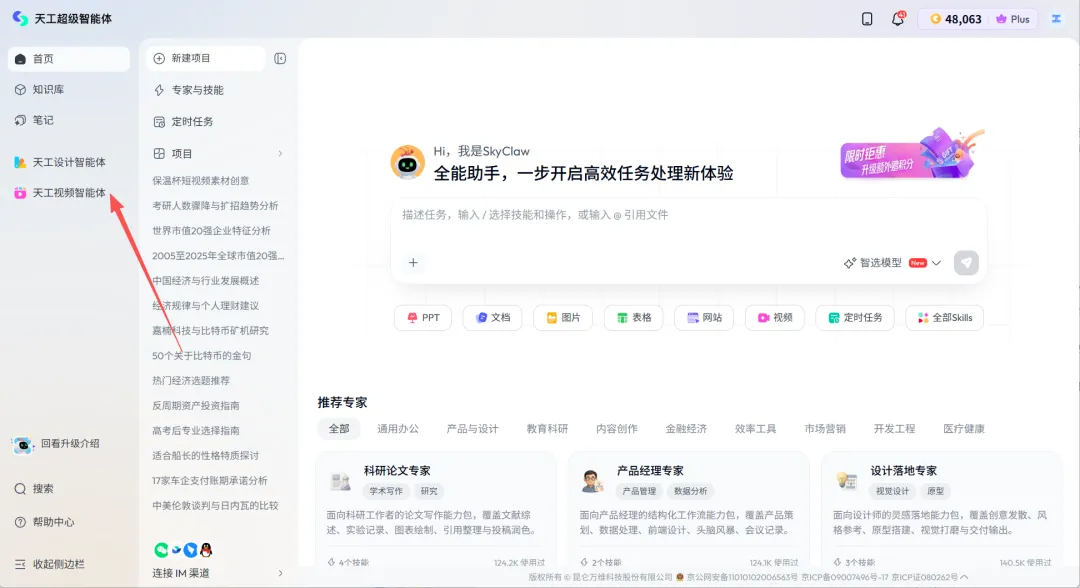
Task: Click the 48,063 points balance
Action: tap(955, 19)
